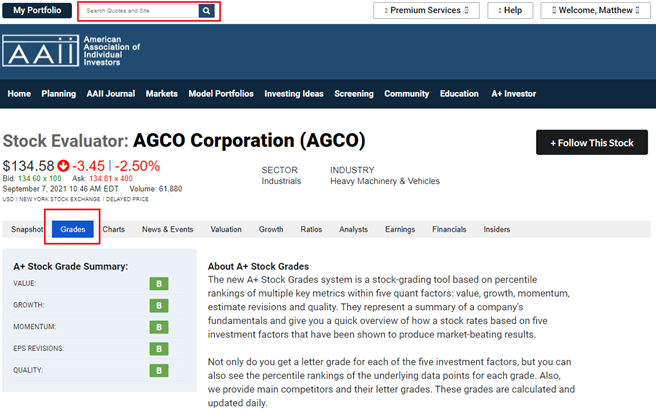Click the search magnifier icon
This screenshot has height=412, width=656.
[206, 11]
